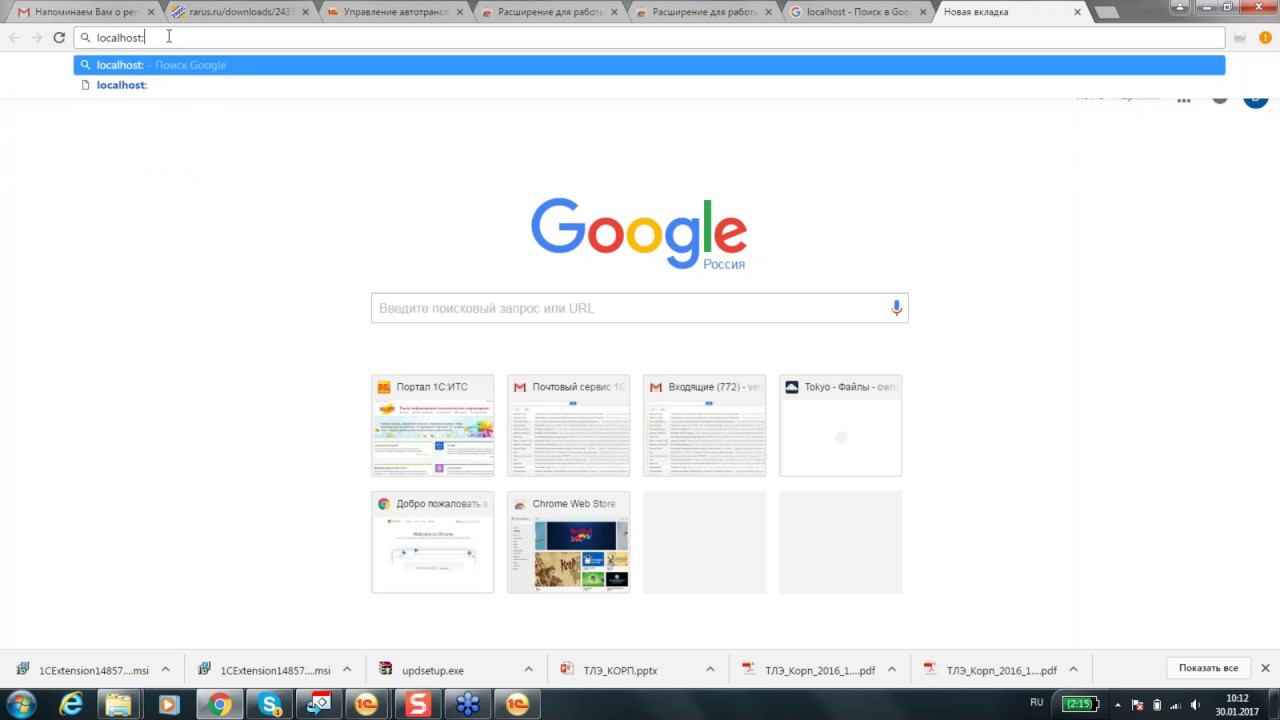Open the Почтовый сервис 1С thumbnail
The width and height of the screenshot is (1280, 720).
[x=568, y=425]
